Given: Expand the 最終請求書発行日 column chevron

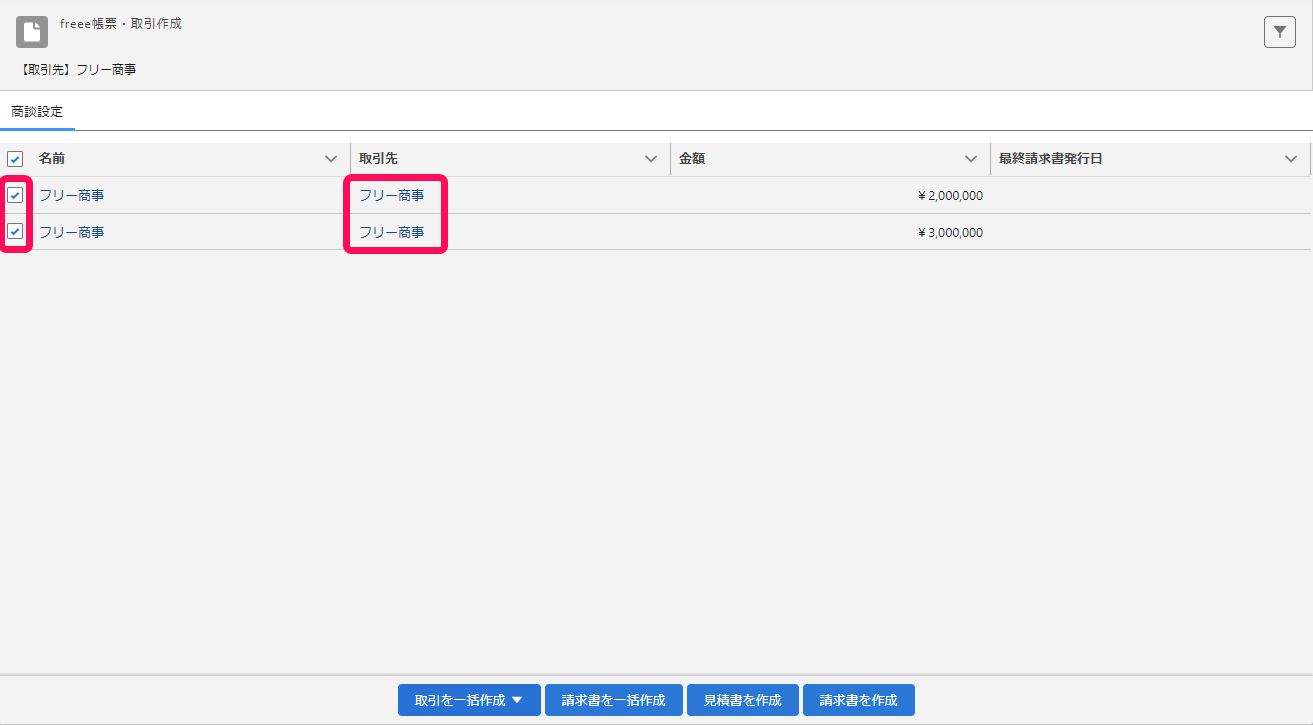Looking at the screenshot, I should (1291, 159).
